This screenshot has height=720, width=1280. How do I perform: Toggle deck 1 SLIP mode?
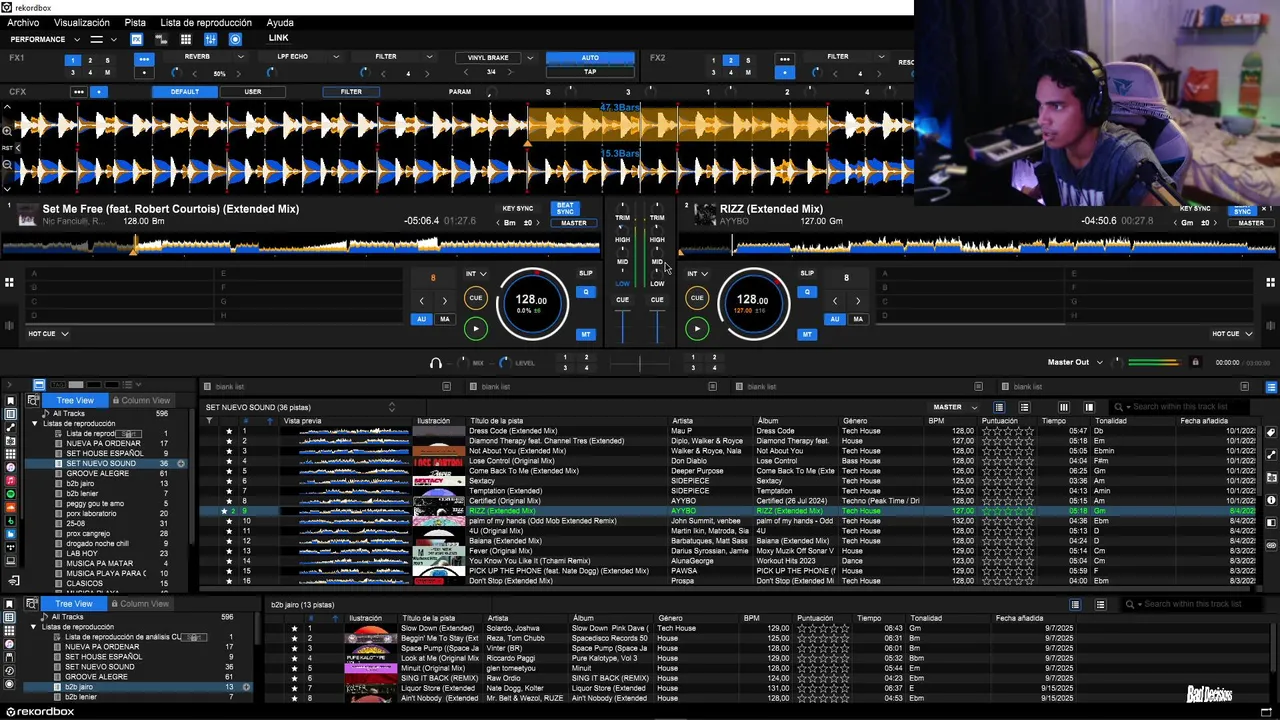pyautogui.click(x=586, y=273)
